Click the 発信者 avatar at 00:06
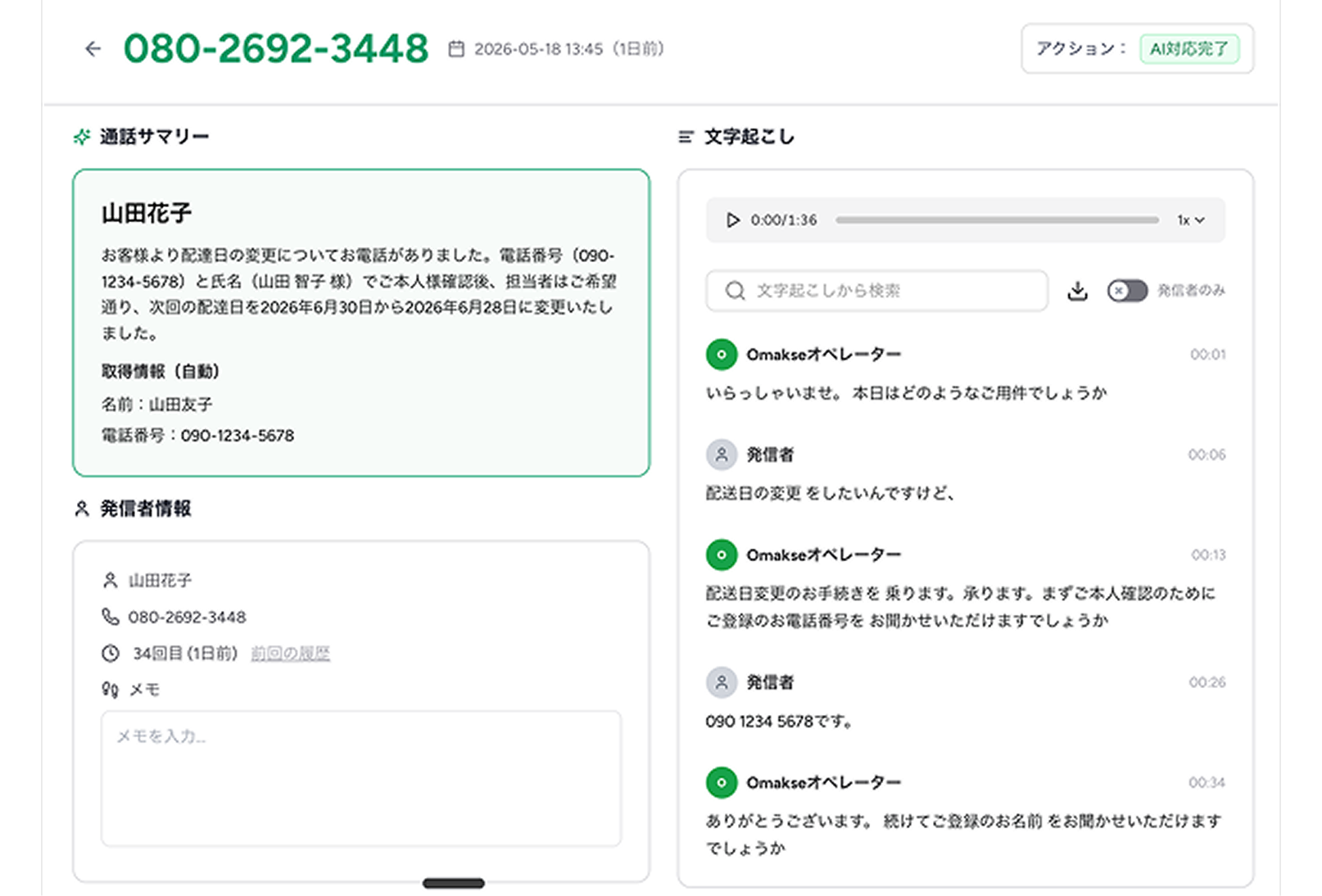This screenshot has width=1322, height=896. (x=722, y=455)
